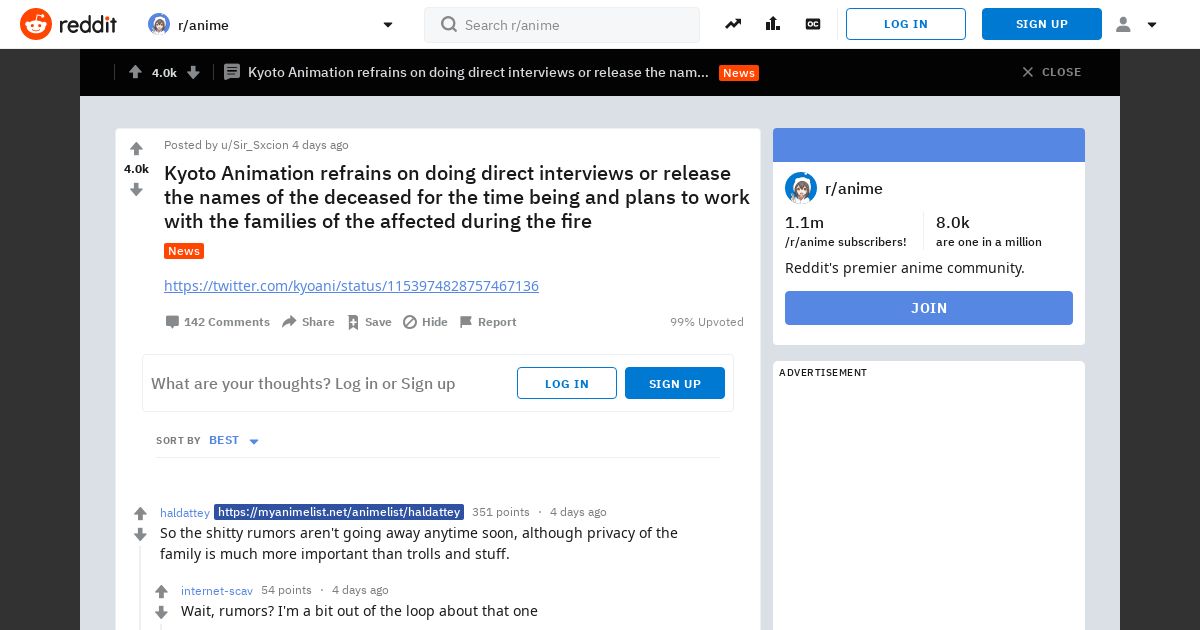The image size is (1200, 630).
Task: Click the News flair in the top bar
Action: click(739, 73)
